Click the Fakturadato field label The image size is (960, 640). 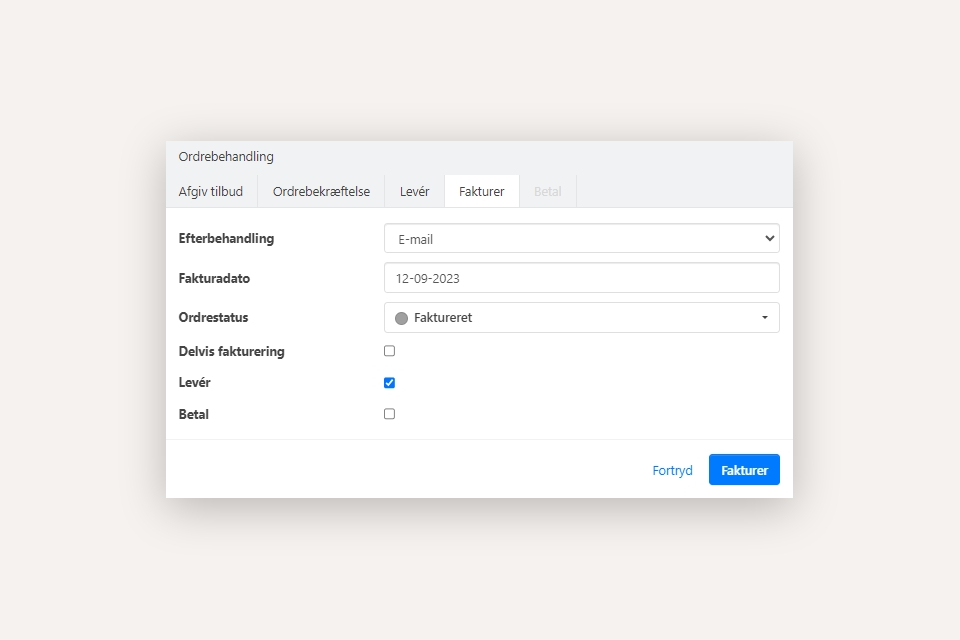pos(221,278)
